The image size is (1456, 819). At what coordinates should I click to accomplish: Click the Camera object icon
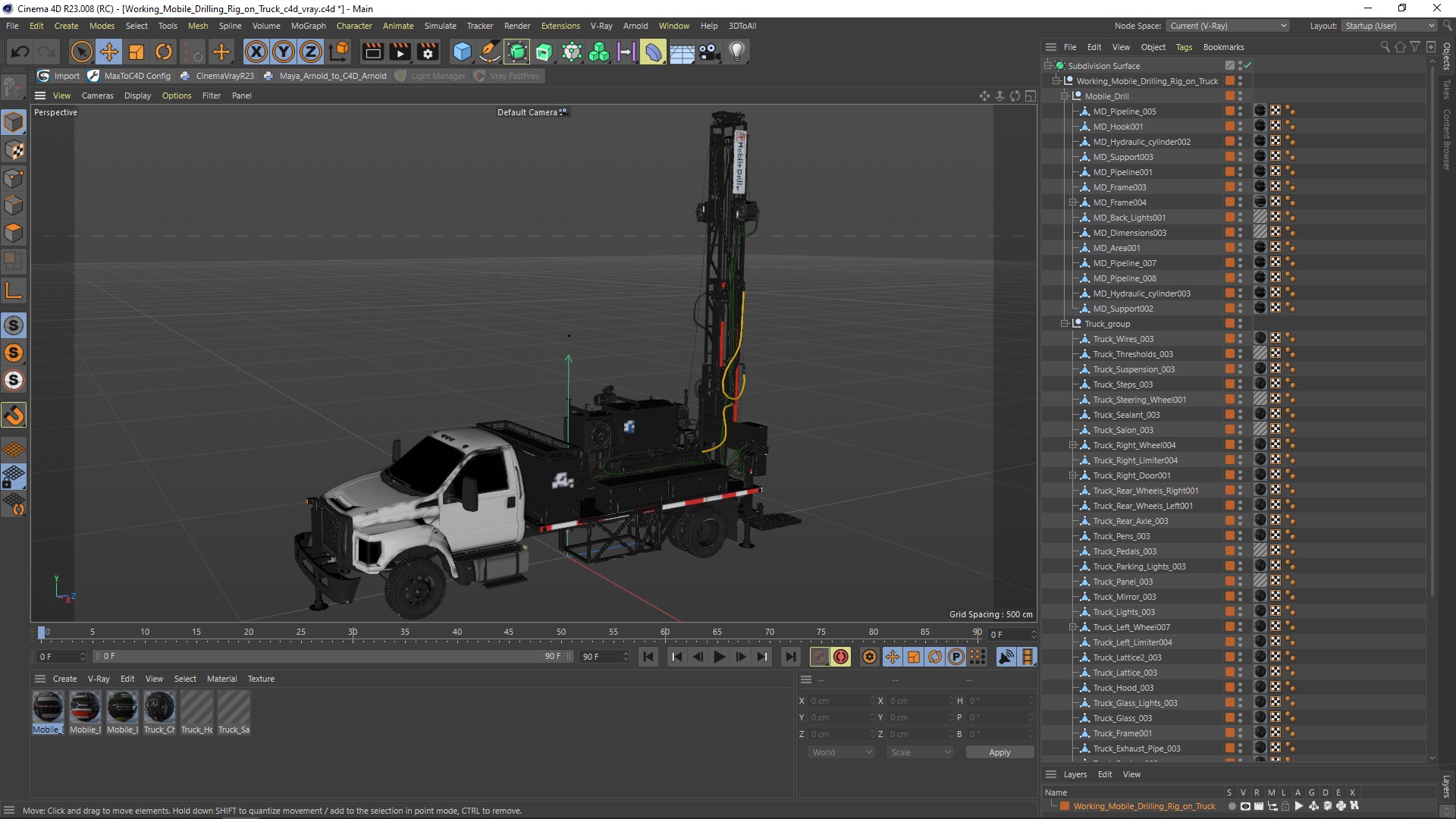709,52
